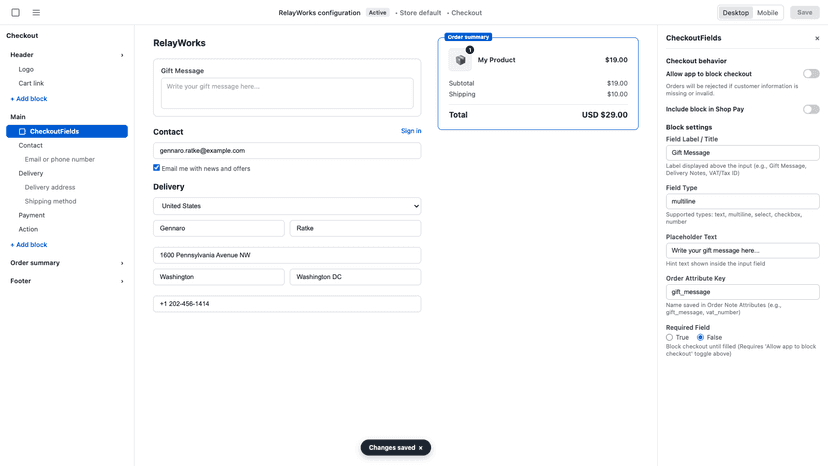Click the last name field Ratke

click(355, 228)
